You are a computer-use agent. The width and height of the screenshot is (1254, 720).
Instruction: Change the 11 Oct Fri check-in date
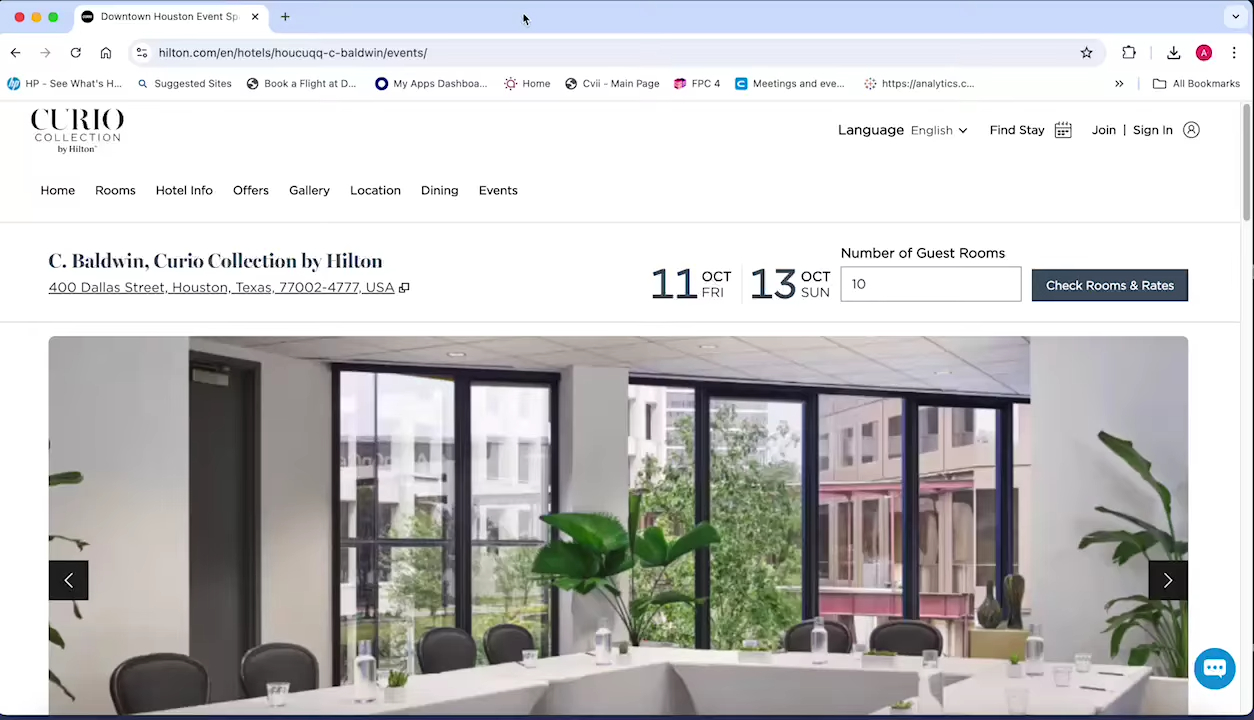click(691, 284)
